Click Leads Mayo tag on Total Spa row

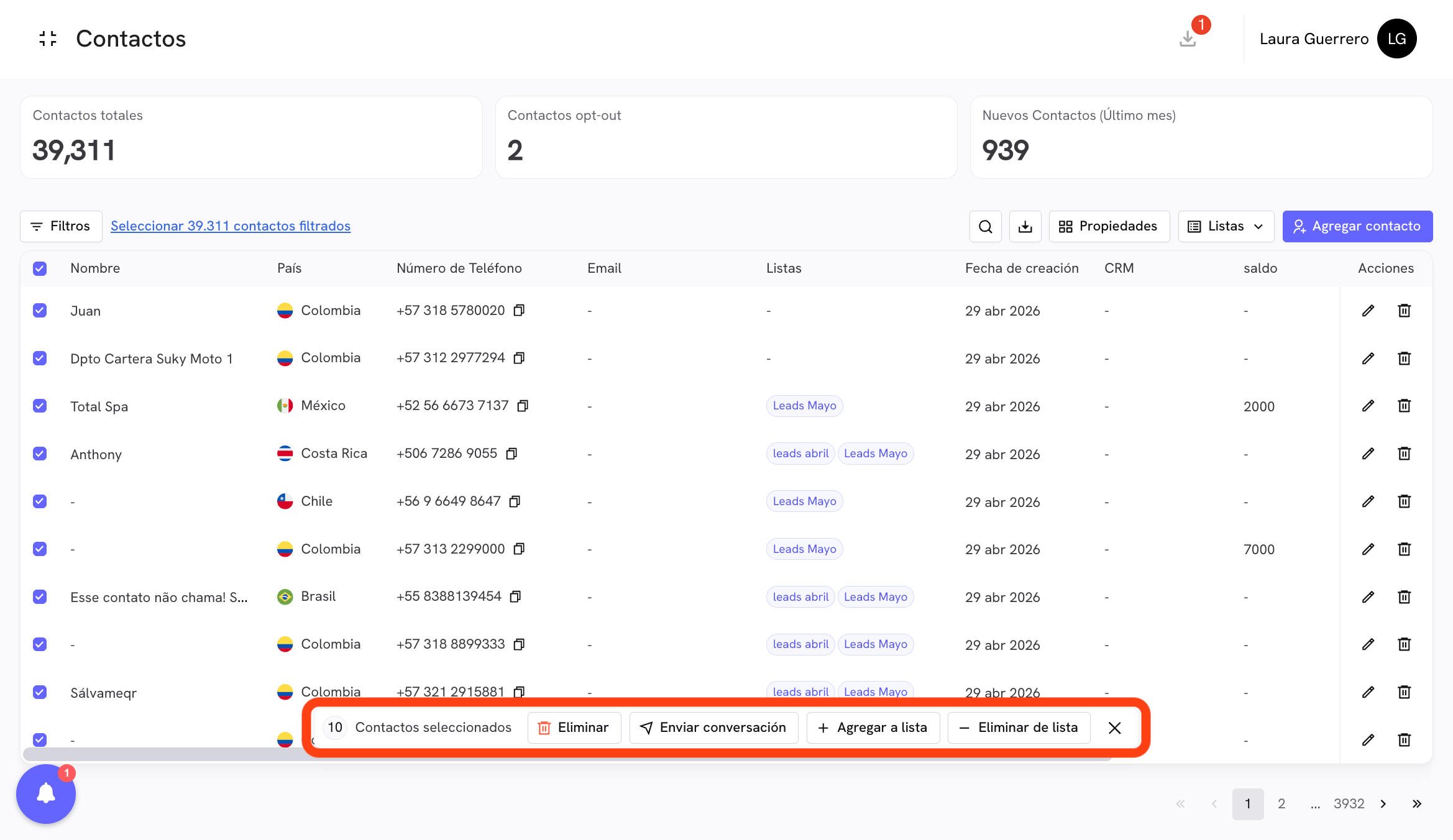pyautogui.click(x=804, y=406)
